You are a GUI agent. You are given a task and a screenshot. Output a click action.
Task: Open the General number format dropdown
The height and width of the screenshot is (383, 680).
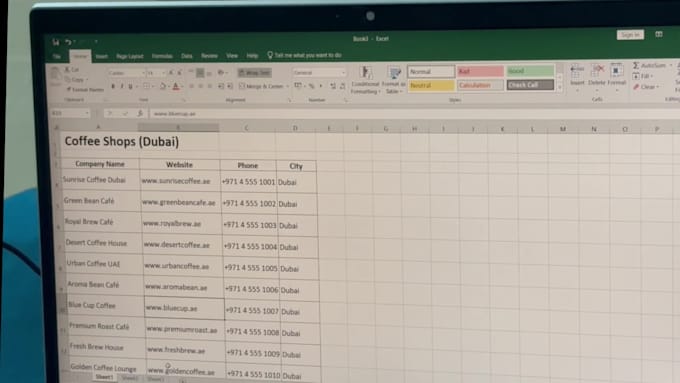tap(343, 72)
